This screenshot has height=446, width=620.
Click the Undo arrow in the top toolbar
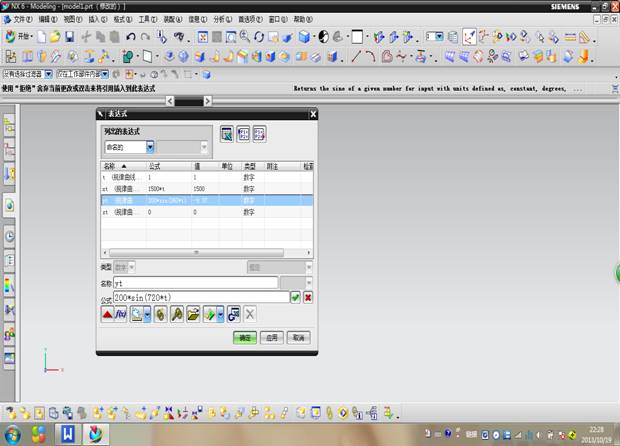coord(131,37)
